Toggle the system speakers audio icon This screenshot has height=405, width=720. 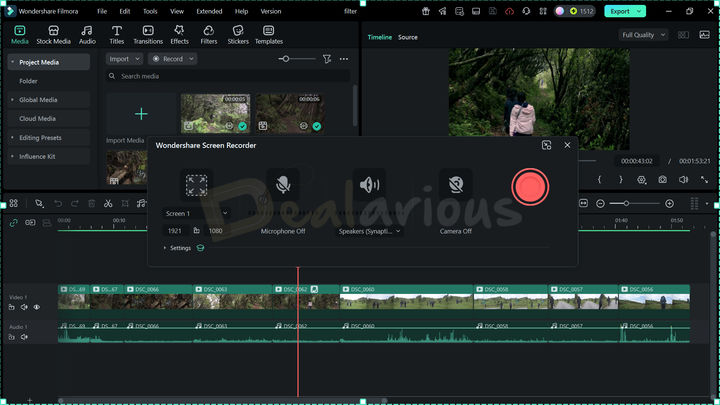click(369, 185)
